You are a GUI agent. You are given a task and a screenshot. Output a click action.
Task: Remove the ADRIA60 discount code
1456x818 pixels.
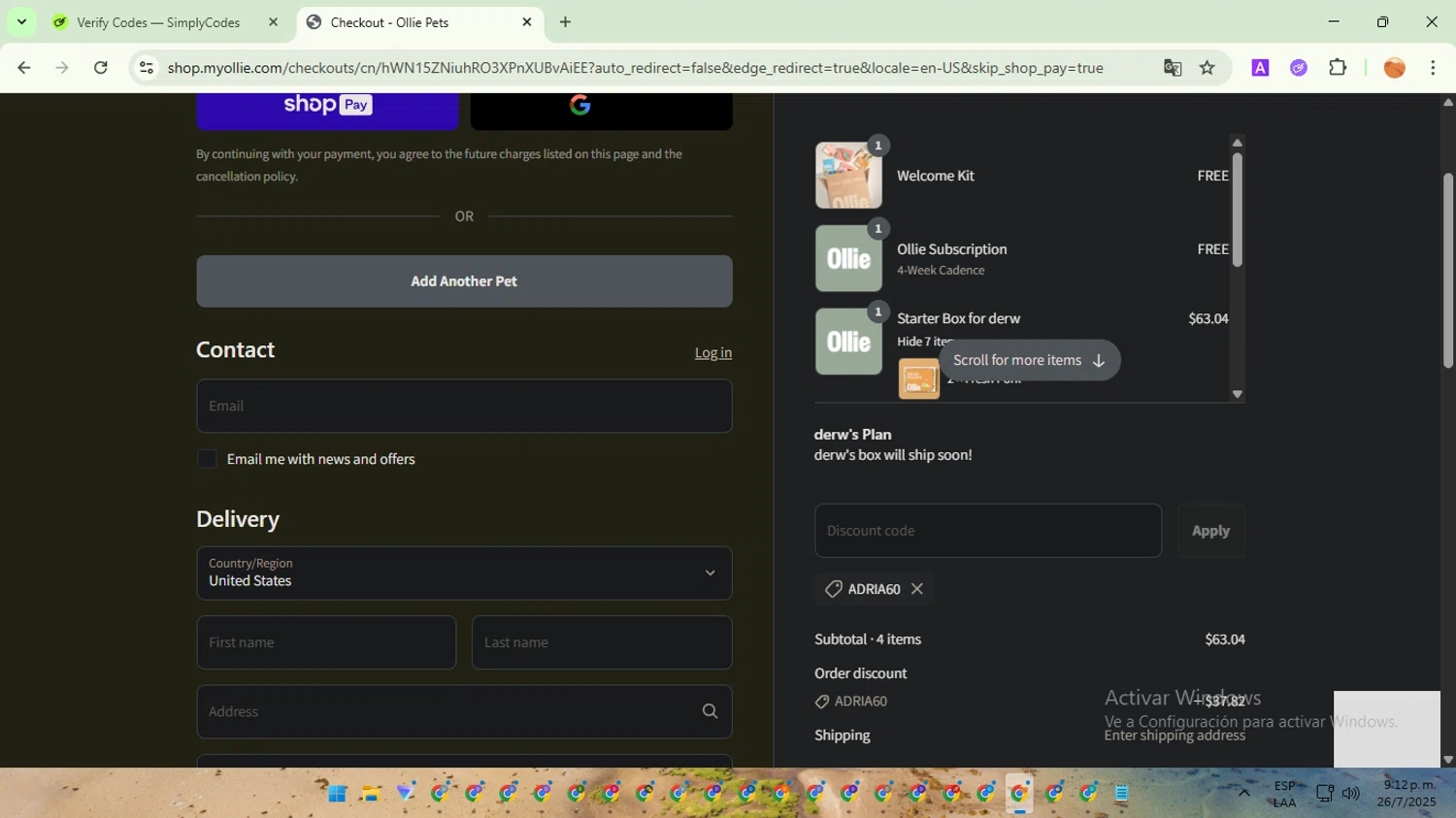(917, 589)
